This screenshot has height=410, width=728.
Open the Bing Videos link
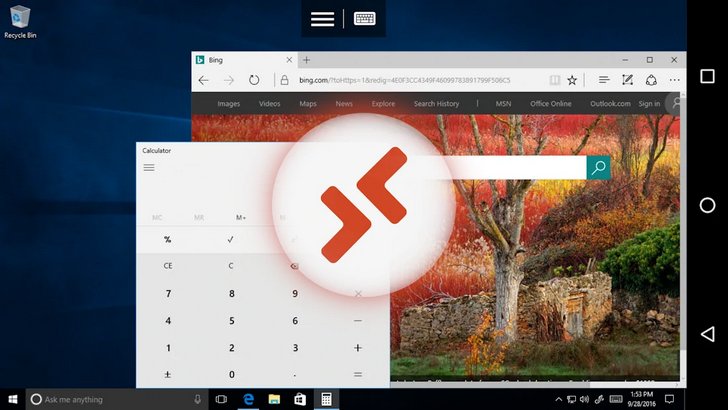click(269, 104)
